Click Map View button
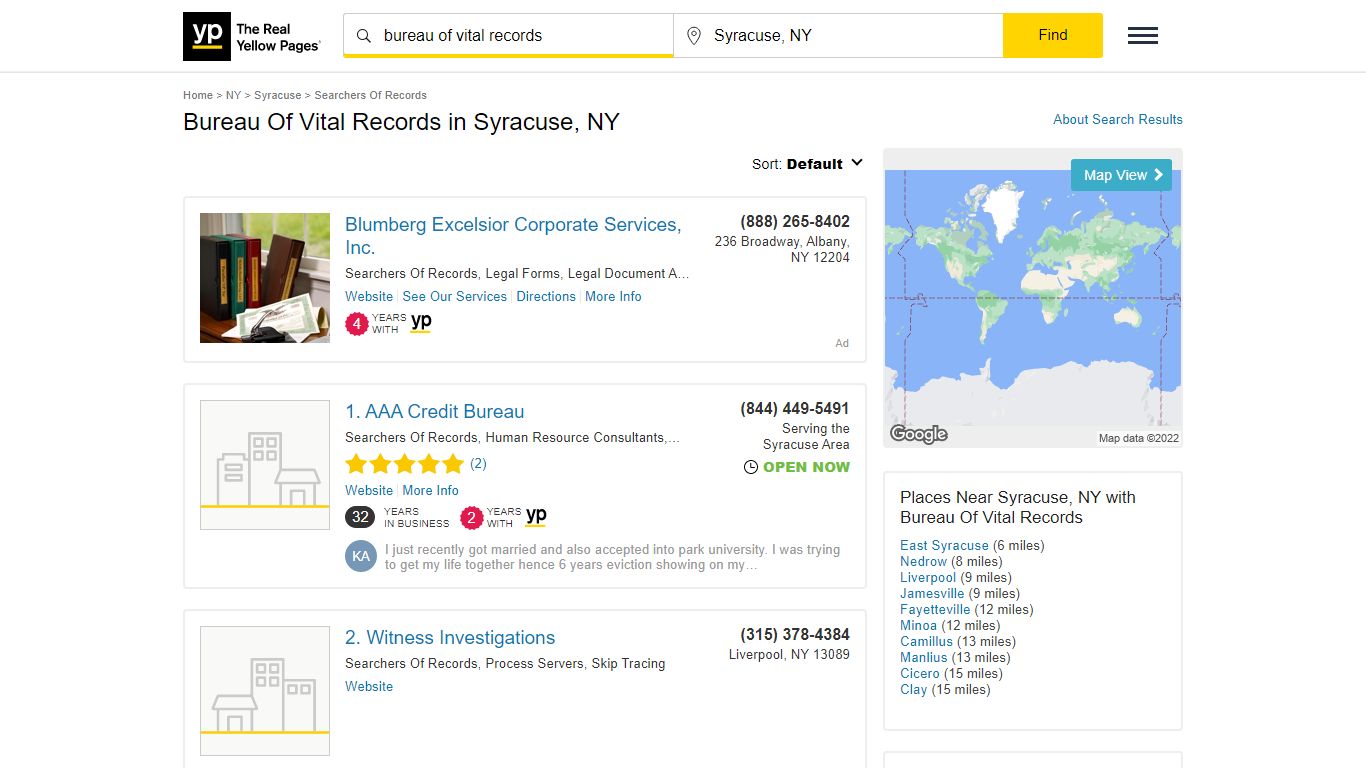 coord(1121,175)
